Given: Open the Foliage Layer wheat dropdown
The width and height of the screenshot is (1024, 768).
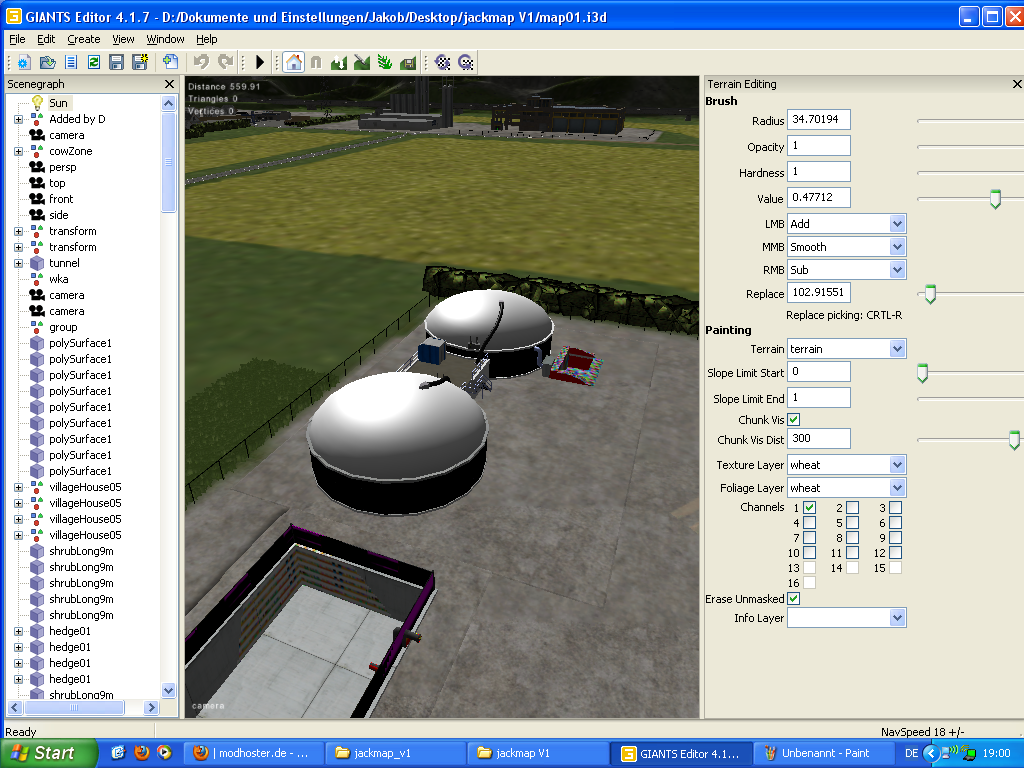Looking at the screenshot, I should pos(847,488).
